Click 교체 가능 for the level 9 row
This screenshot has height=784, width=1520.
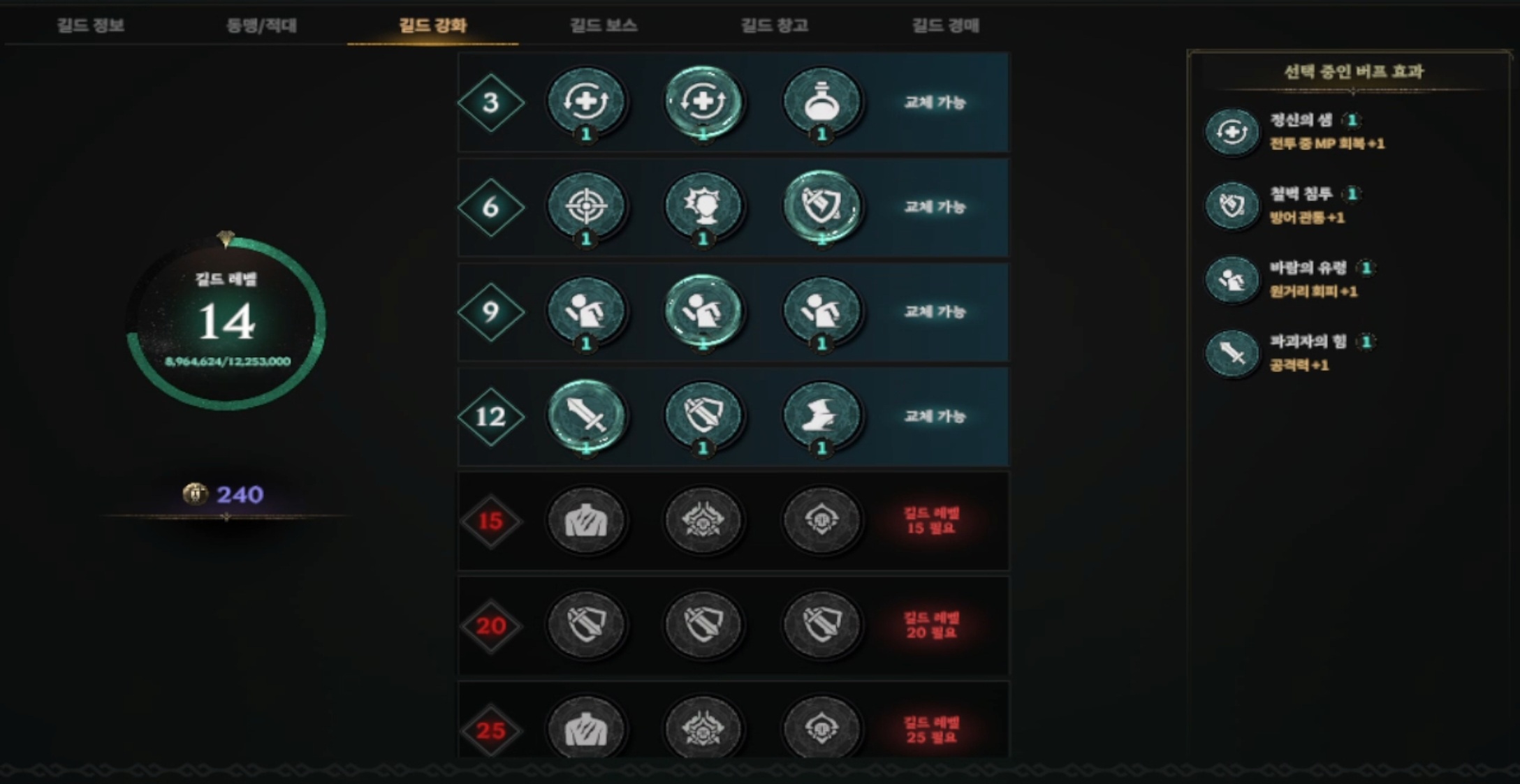point(935,311)
